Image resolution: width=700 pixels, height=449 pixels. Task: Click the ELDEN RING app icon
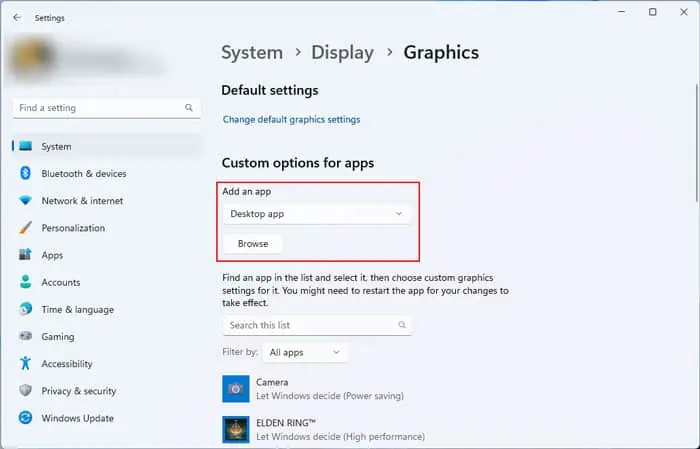click(x=236, y=429)
